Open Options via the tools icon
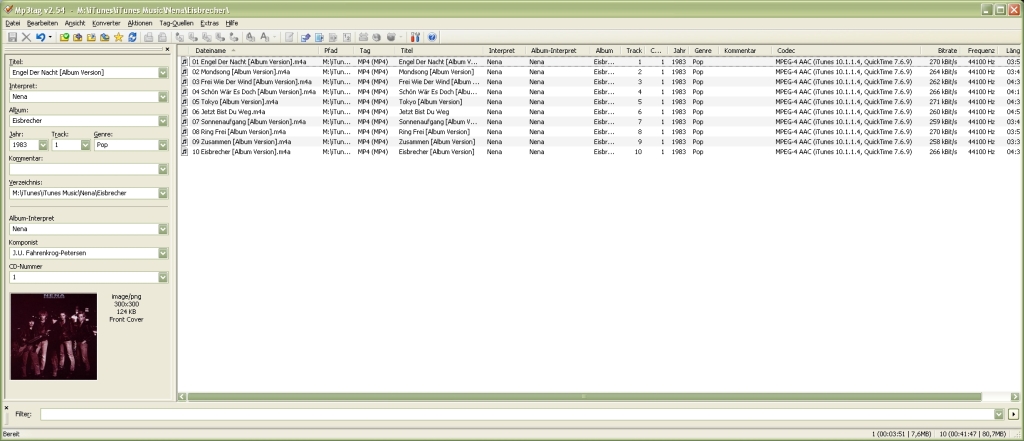 point(417,37)
